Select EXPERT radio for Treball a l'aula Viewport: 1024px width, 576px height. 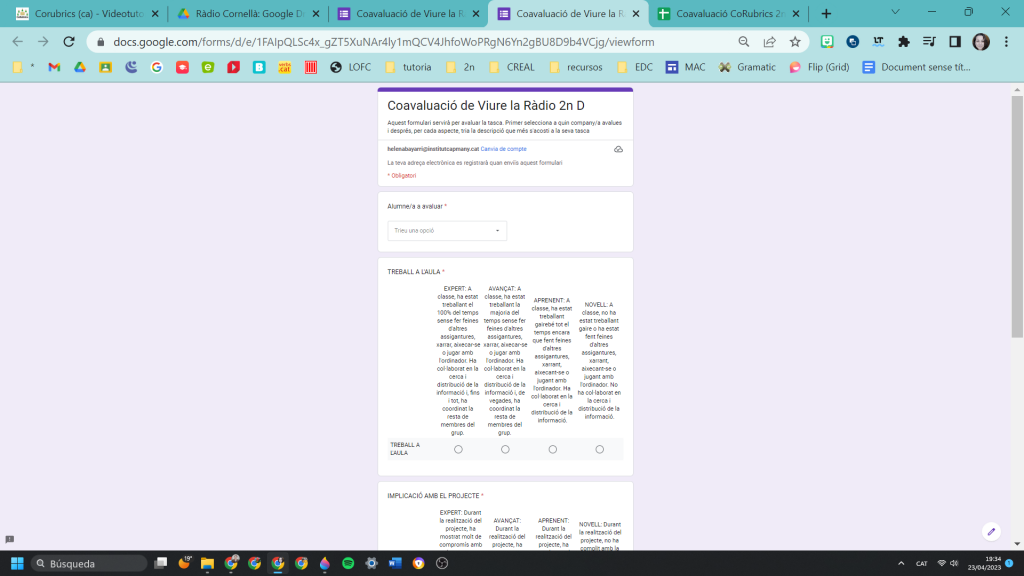pos(458,449)
